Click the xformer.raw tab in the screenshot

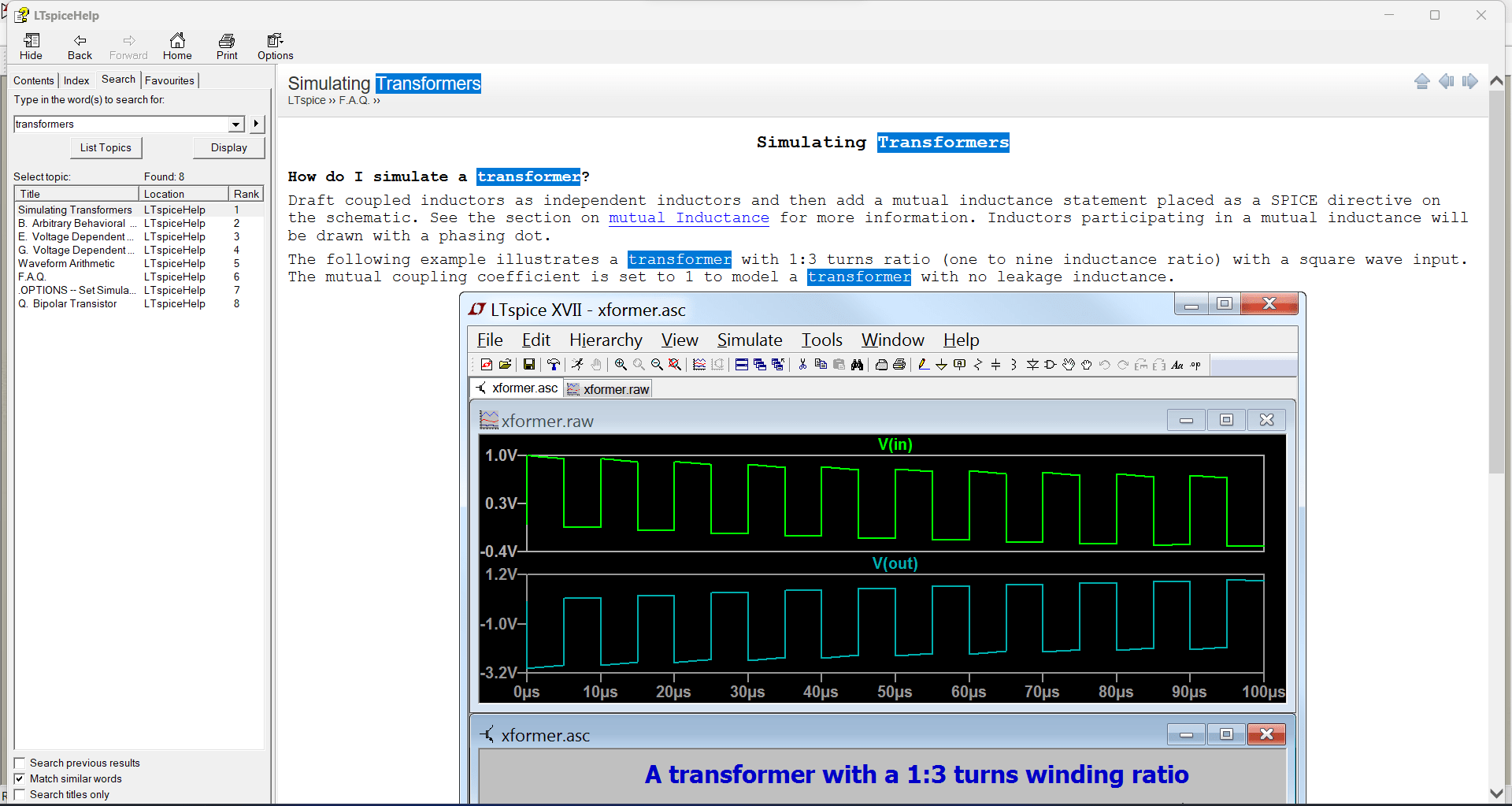coord(609,389)
